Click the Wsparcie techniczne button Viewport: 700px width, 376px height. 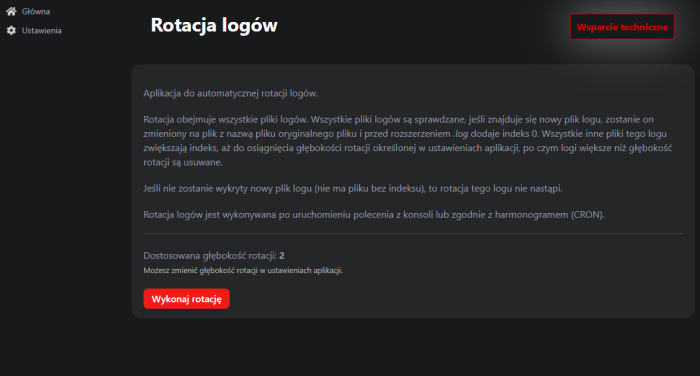[x=622, y=27]
